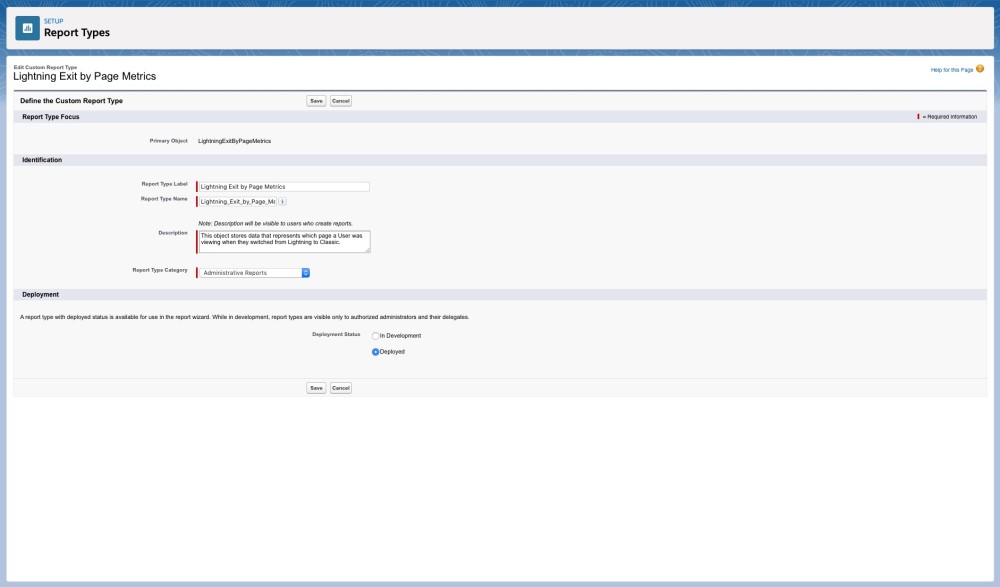Click the Report Type Label input field
This screenshot has width=1000, height=587.
point(284,187)
